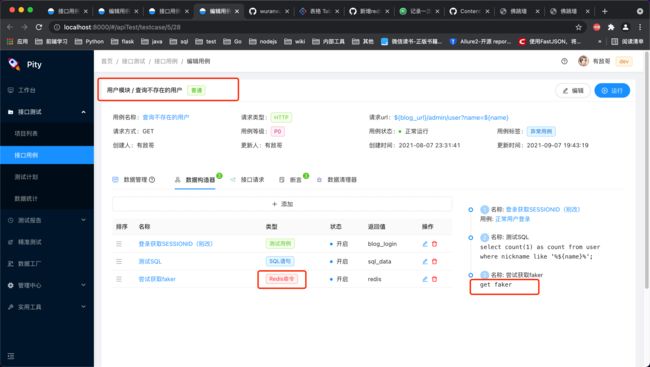Open the 登录获取SESSIONID link in the table

coord(175,244)
